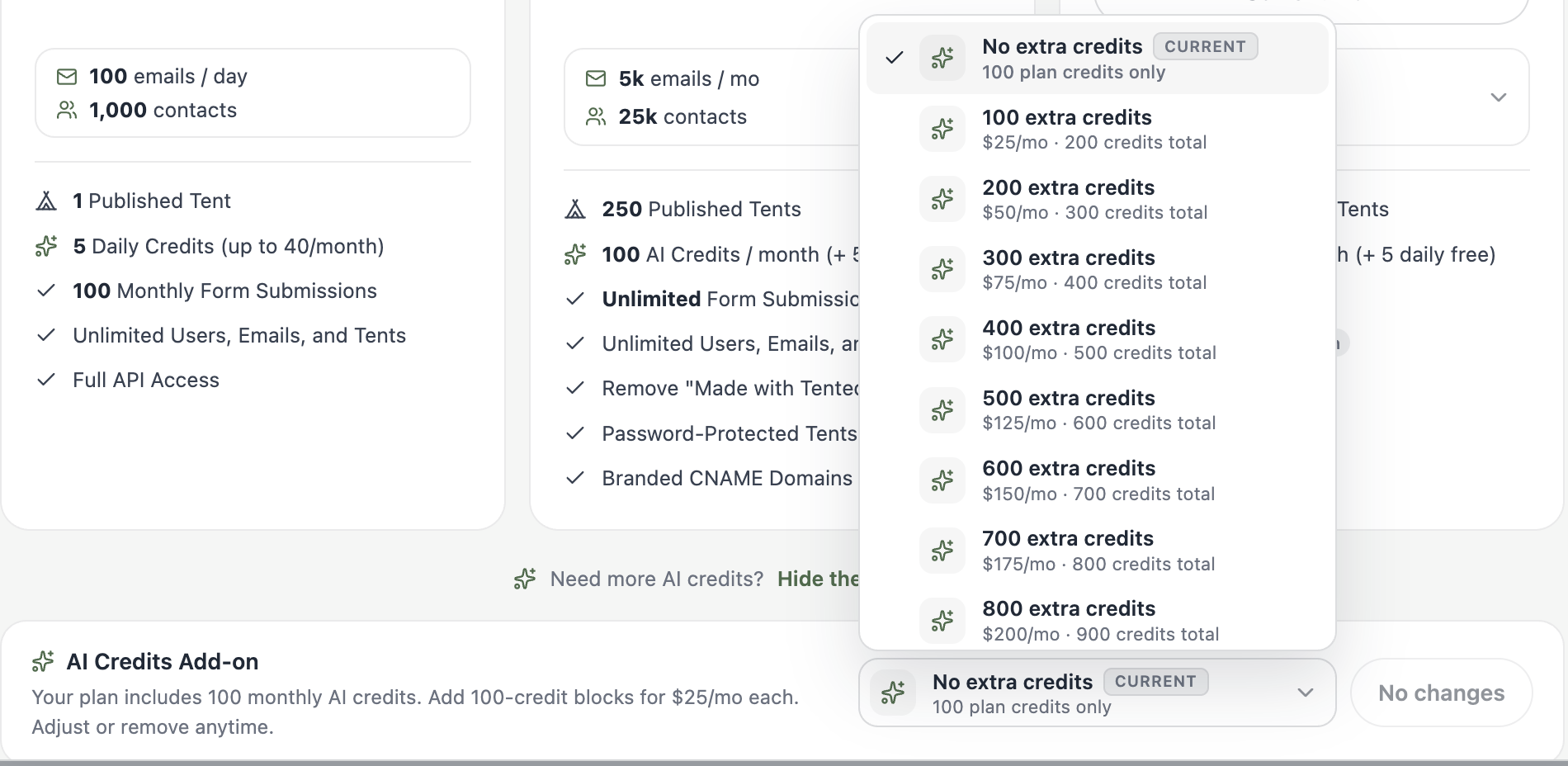The height and width of the screenshot is (766, 1568).
Task: Click checkmark beside Full API Access
Action: point(46,380)
